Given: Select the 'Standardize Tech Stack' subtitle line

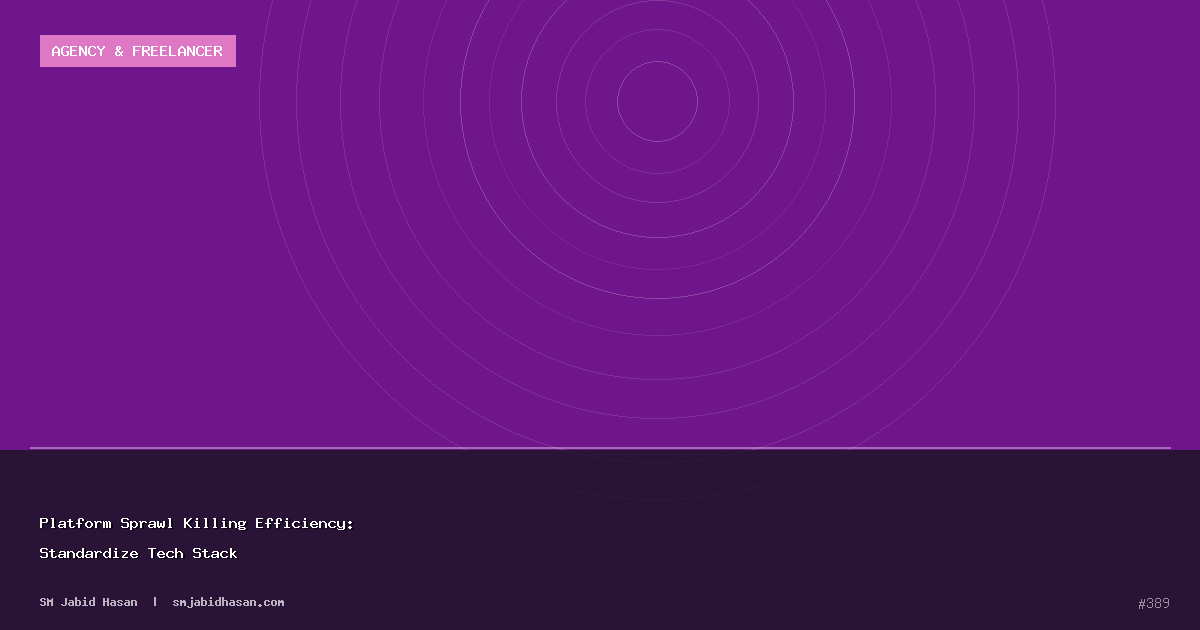Looking at the screenshot, I should (138, 553).
